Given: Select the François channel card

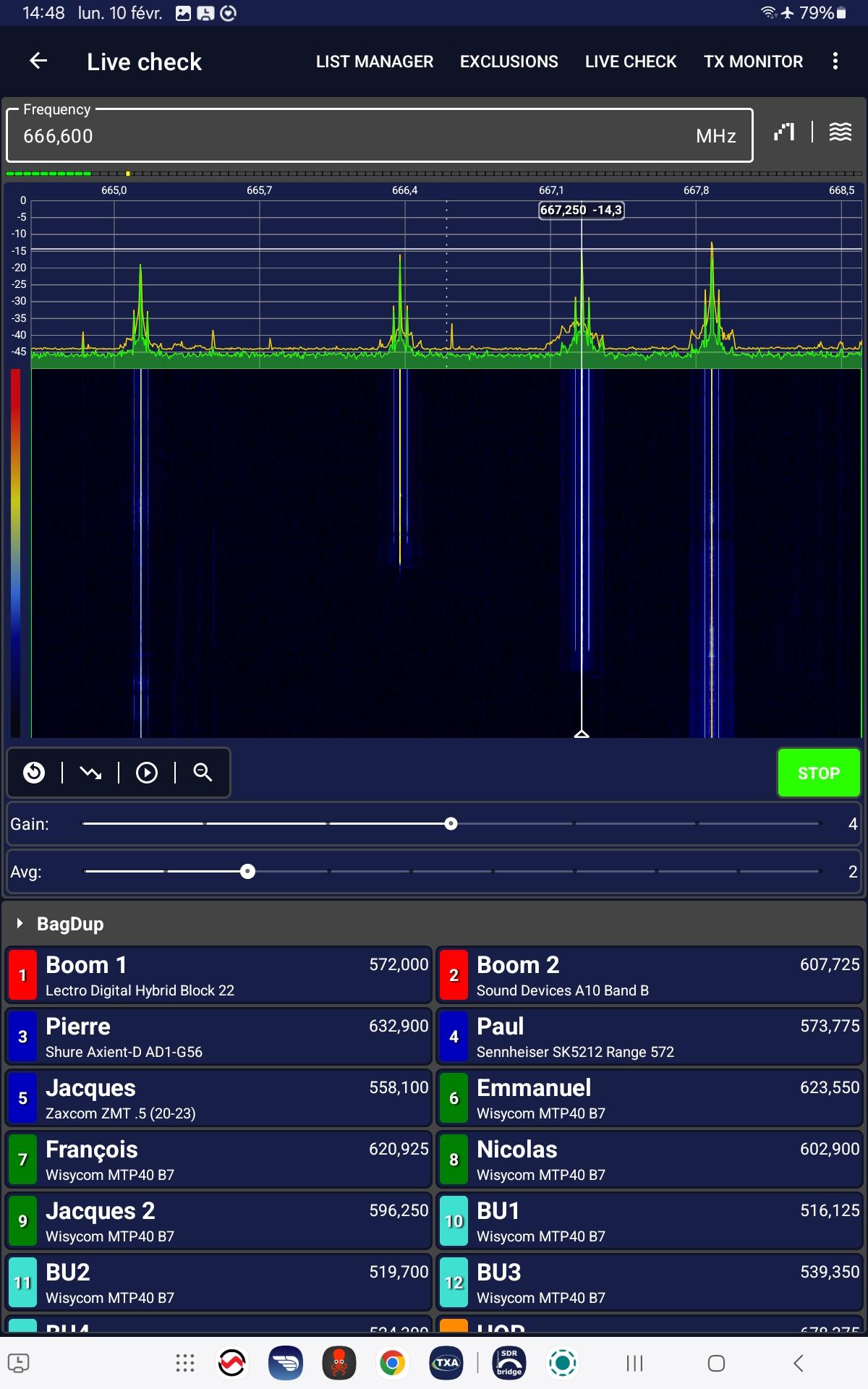Looking at the screenshot, I should pyautogui.click(x=218, y=1160).
